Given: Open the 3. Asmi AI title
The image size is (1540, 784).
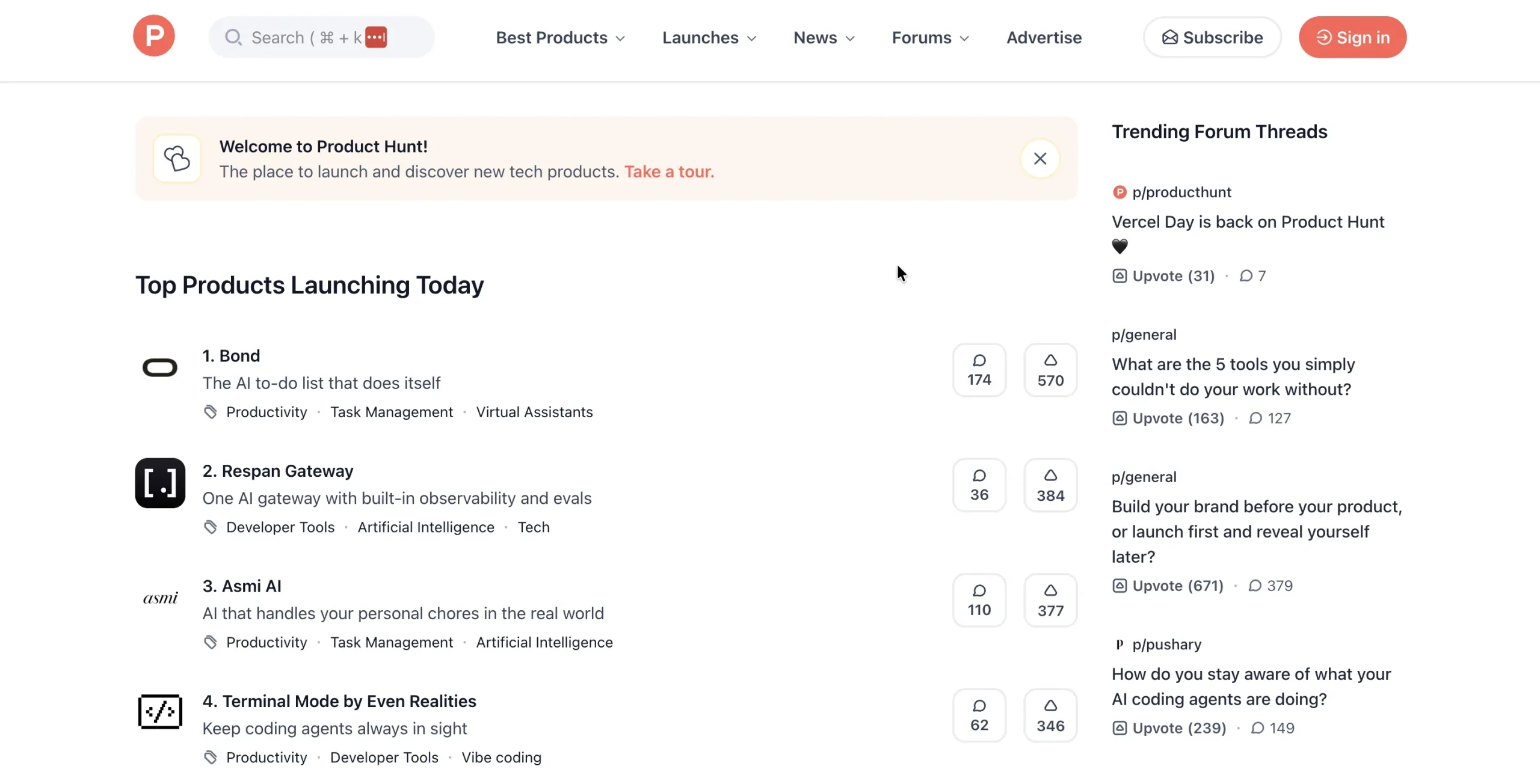Looking at the screenshot, I should [x=242, y=586].
